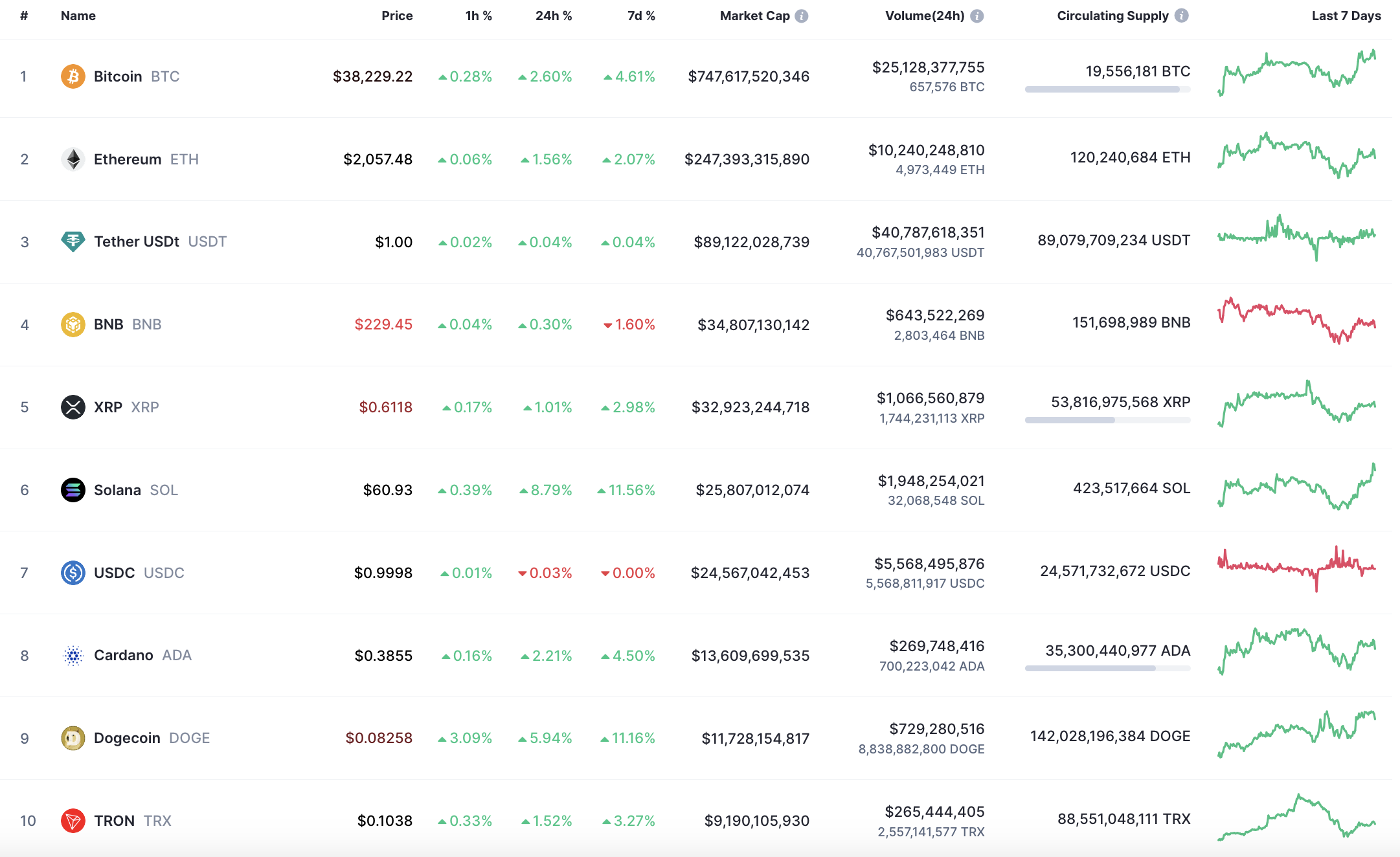Sort by the 7d % column header
1400x857 pixels.
[x=640, y=16]
